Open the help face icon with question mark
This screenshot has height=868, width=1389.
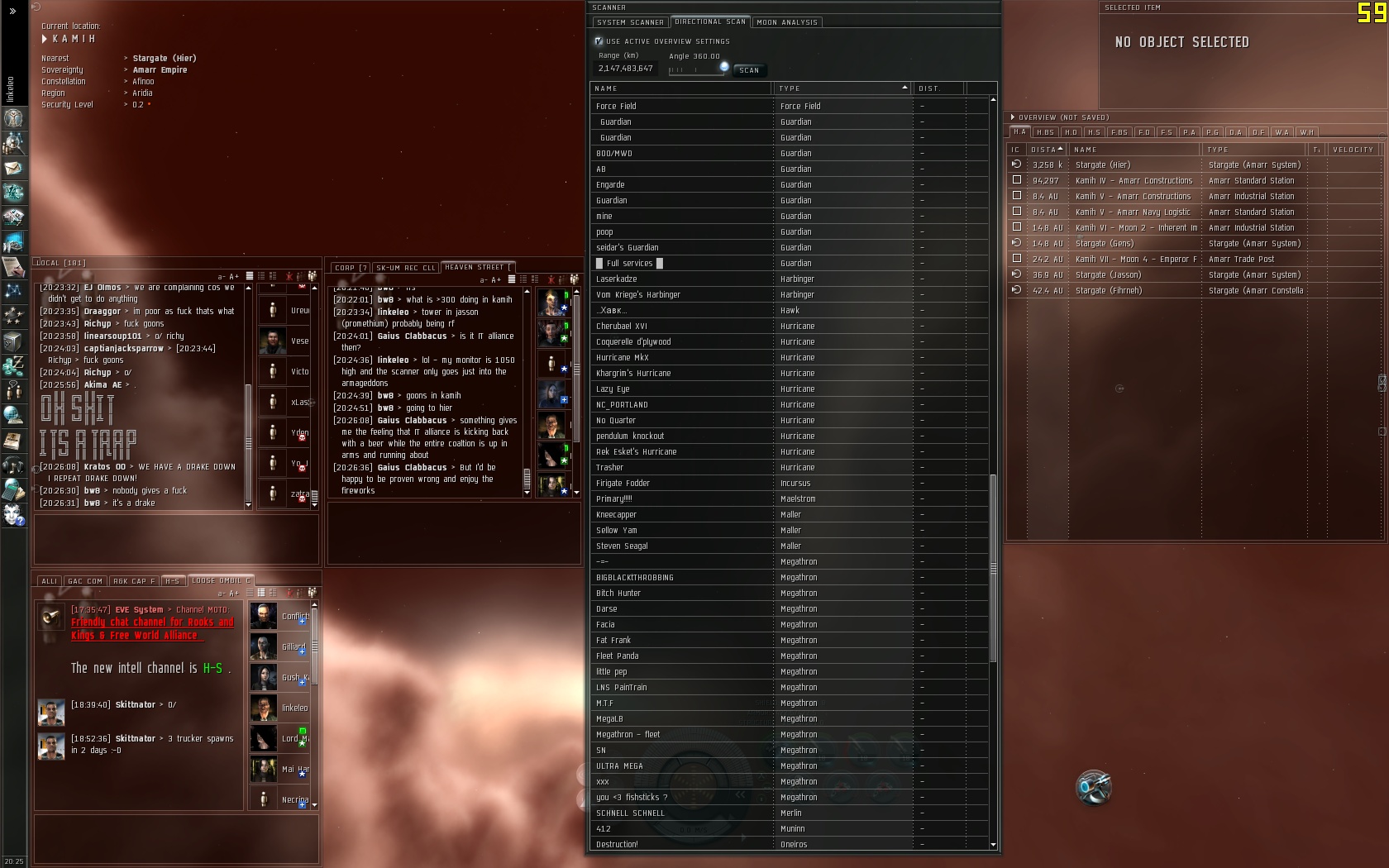(13, 515)
